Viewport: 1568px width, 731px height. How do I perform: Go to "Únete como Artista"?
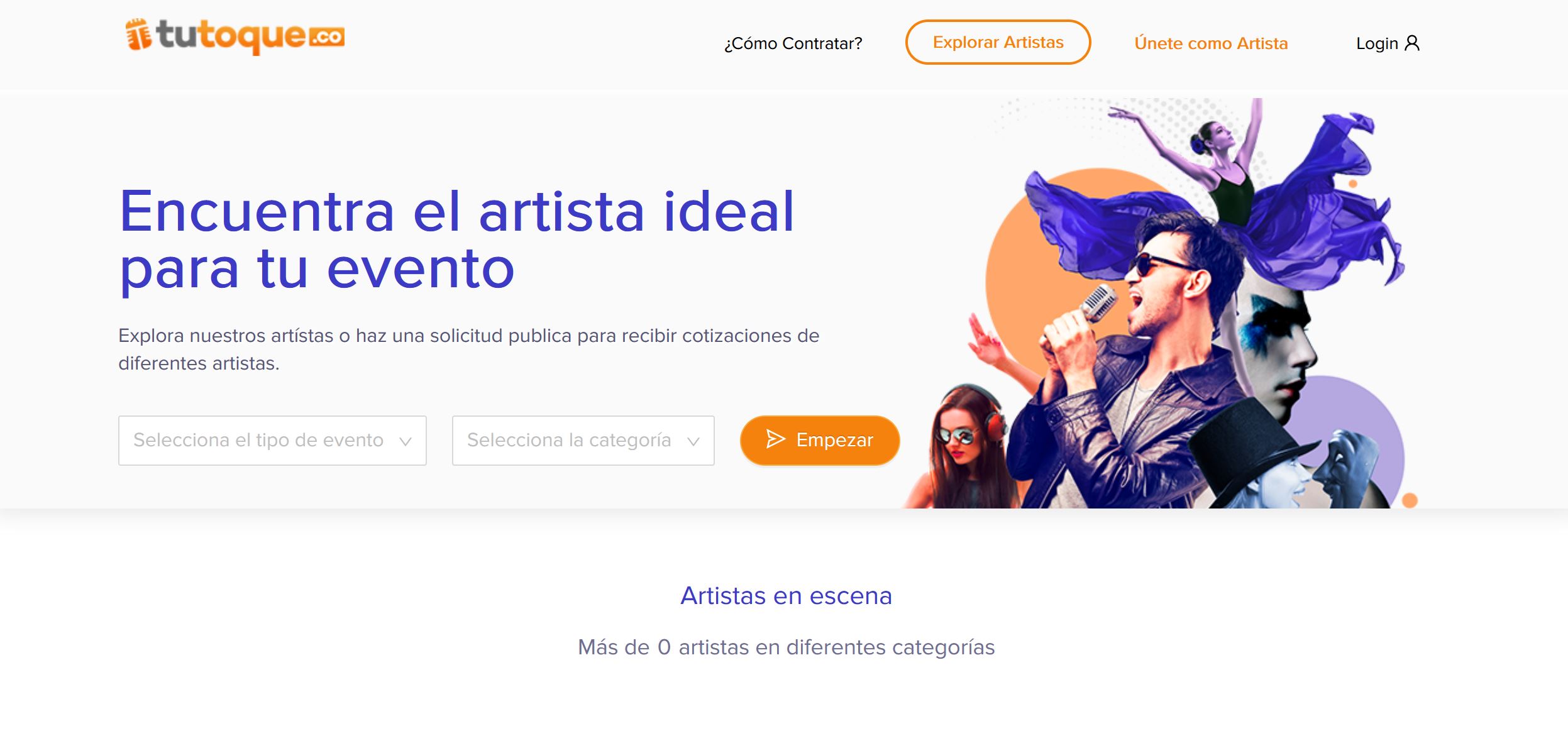[1211, 43]
